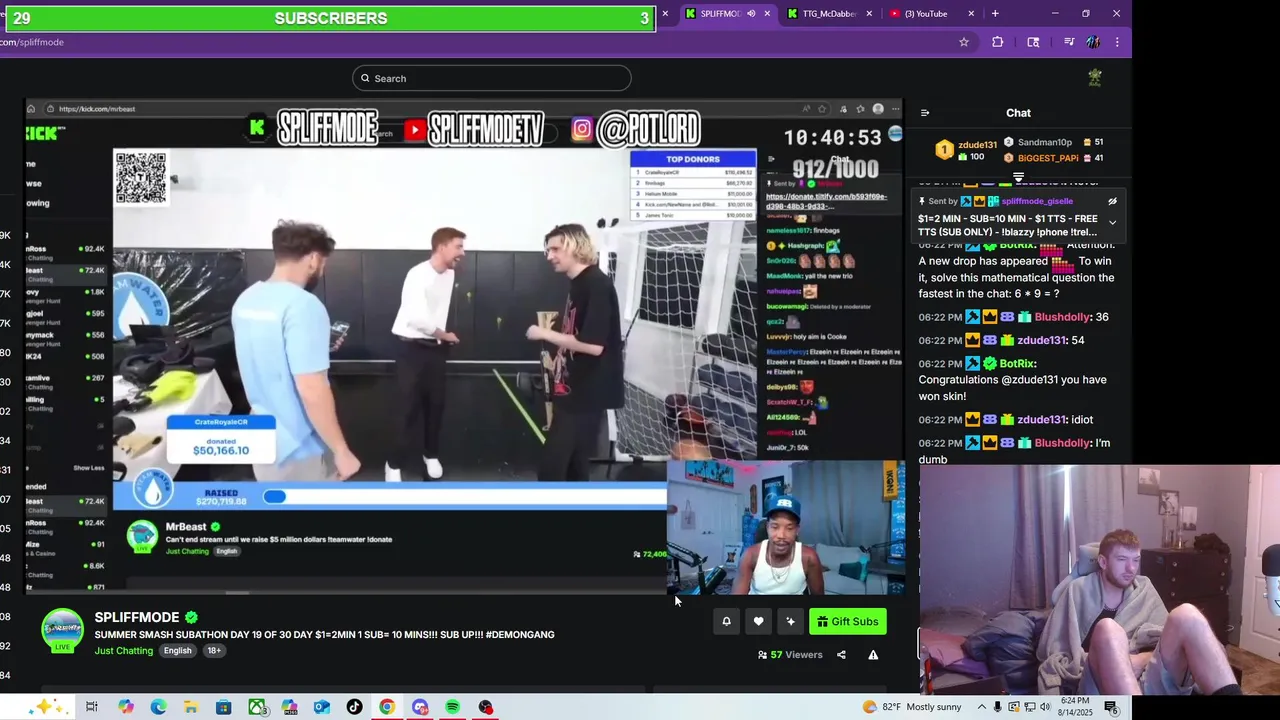Click zdude131 username on the idiot message
The height and width of the screenshot is (720, 1280).
pos(1041,420)
